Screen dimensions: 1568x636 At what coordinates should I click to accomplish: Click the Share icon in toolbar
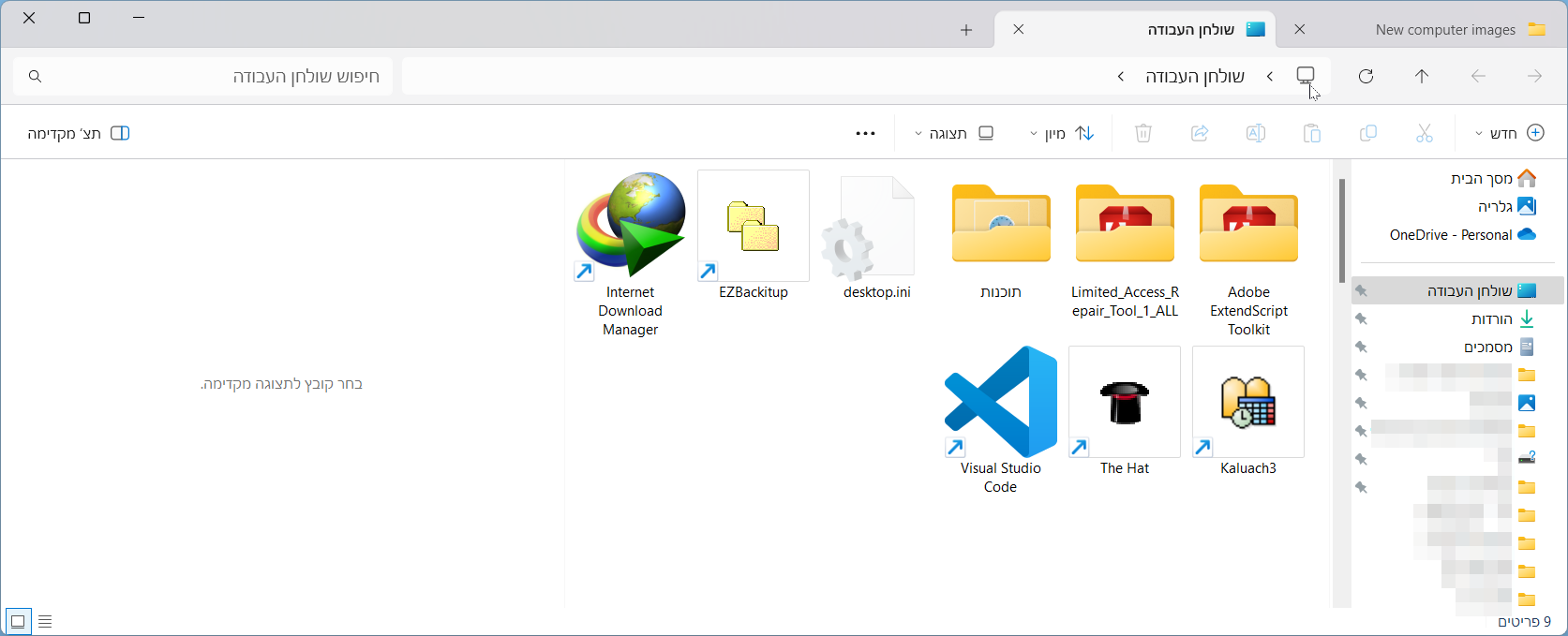tap(1200, 133)
